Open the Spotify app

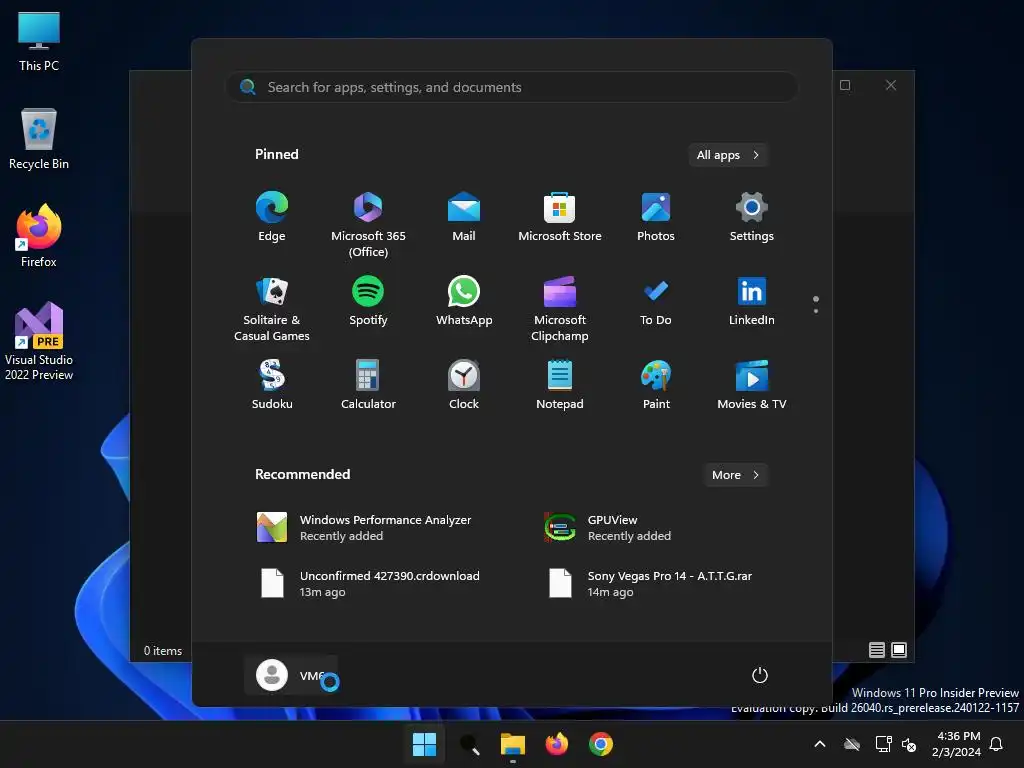[x=368, y=301]
